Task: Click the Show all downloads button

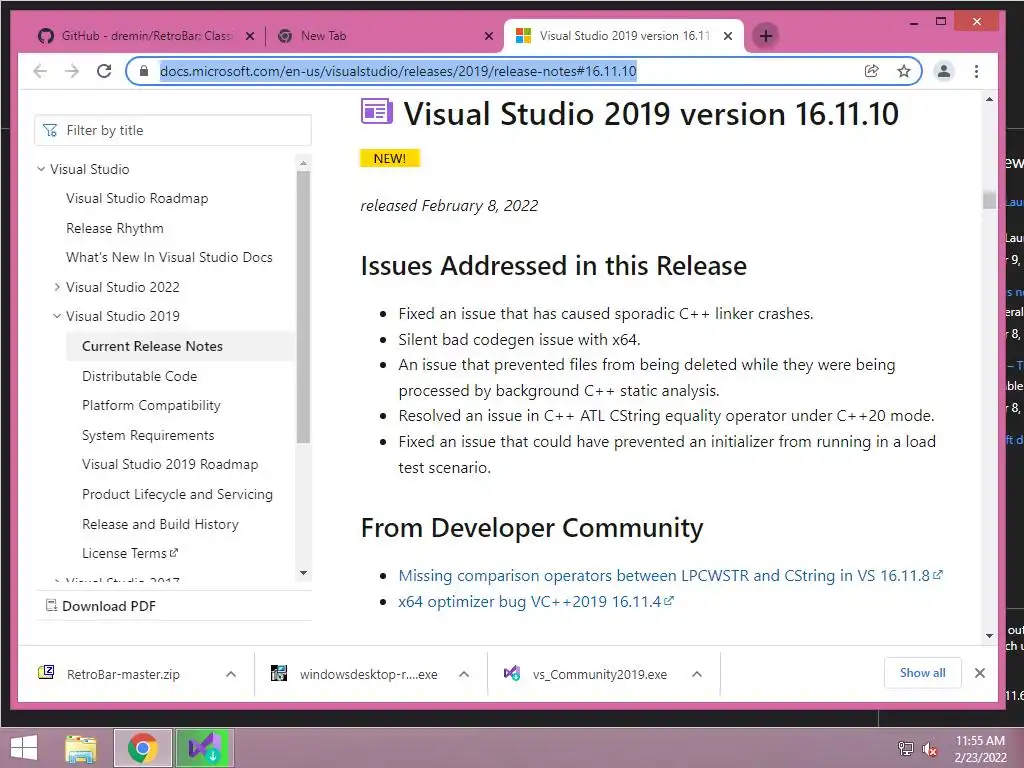Action: coord(922,673)
